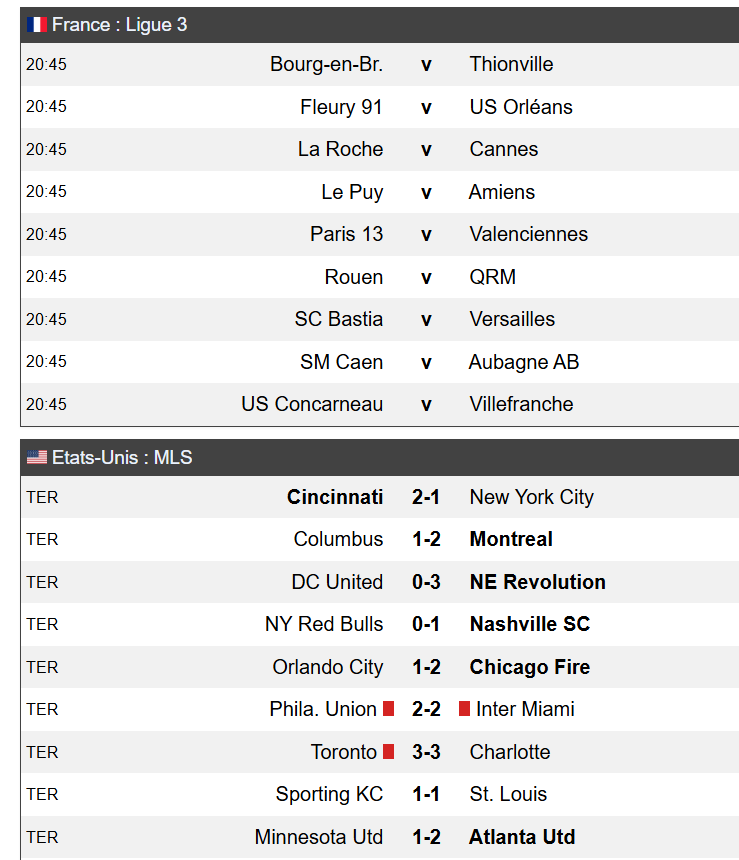Select the Valenciennes team name
This screenshot has height=860, width=739.
pyautogui.click(x=528, y=234)
